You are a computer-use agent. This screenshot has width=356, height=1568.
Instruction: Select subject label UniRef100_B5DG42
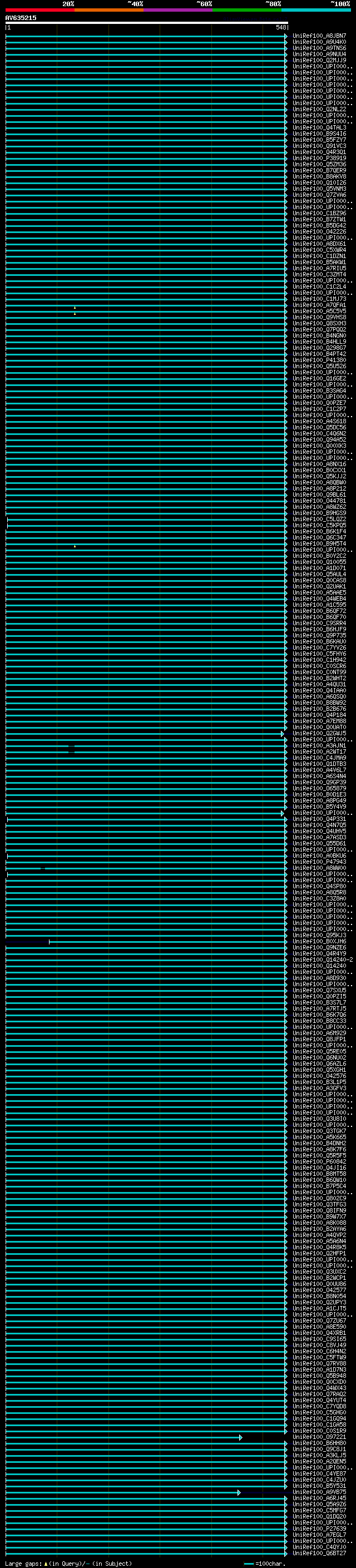(x=319, y=226)
